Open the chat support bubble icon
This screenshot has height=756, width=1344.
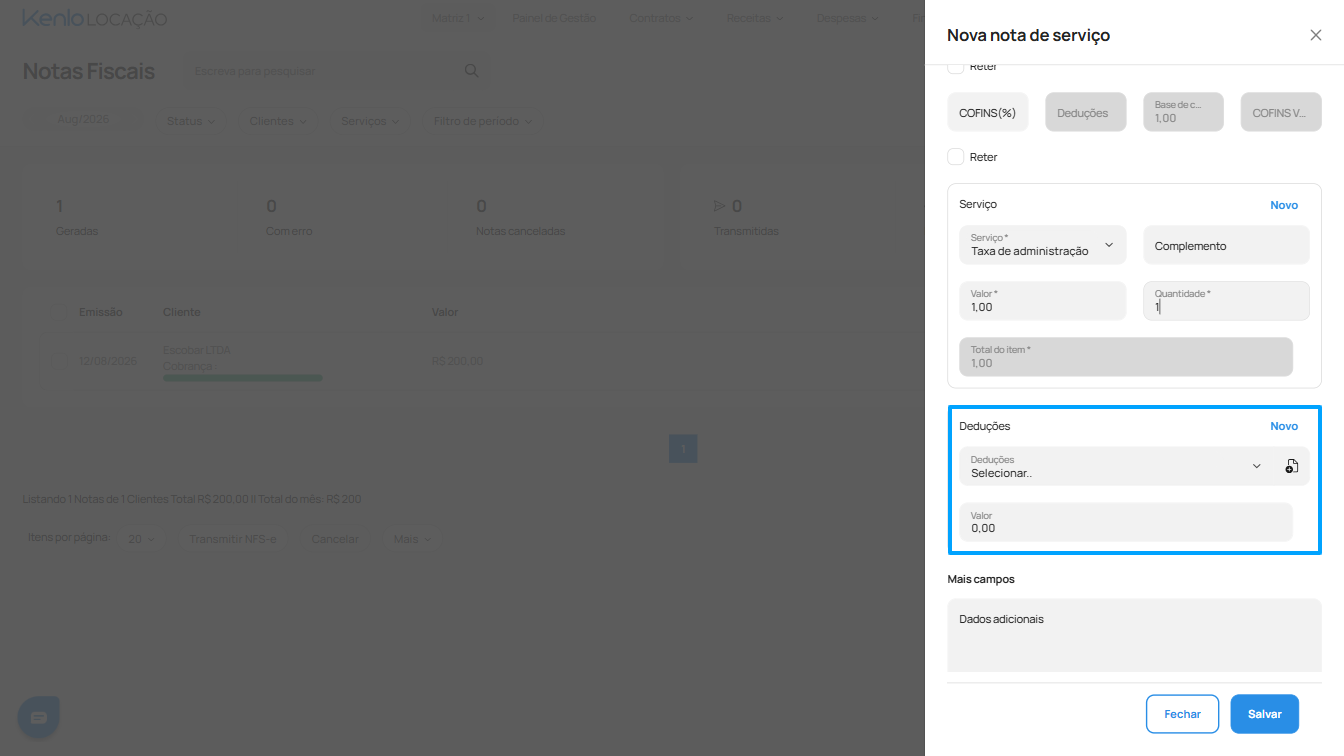click(39, 717)
